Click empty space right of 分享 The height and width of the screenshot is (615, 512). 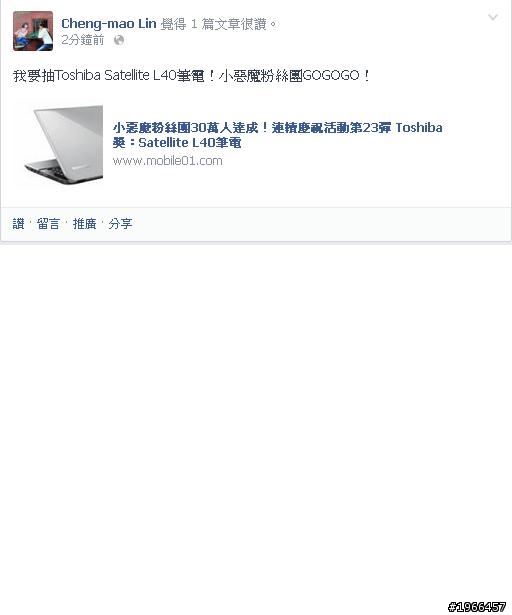314,224
